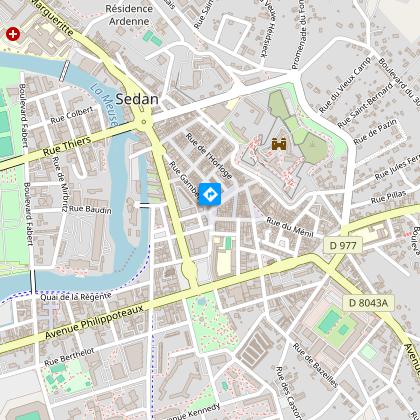This screenshot has width=420, height=420.
Task: Select the Rue Pillas street label
Action: (x=389, y=197)
